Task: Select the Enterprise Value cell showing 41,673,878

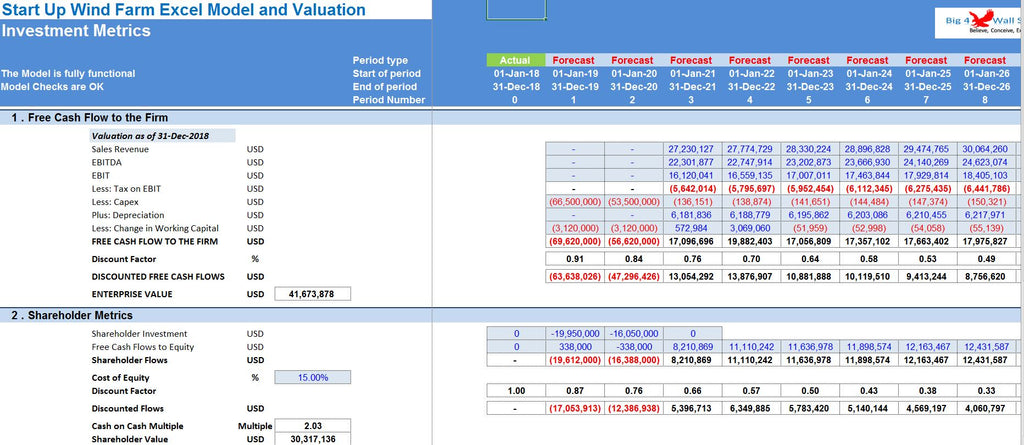Action: point(310,294)
